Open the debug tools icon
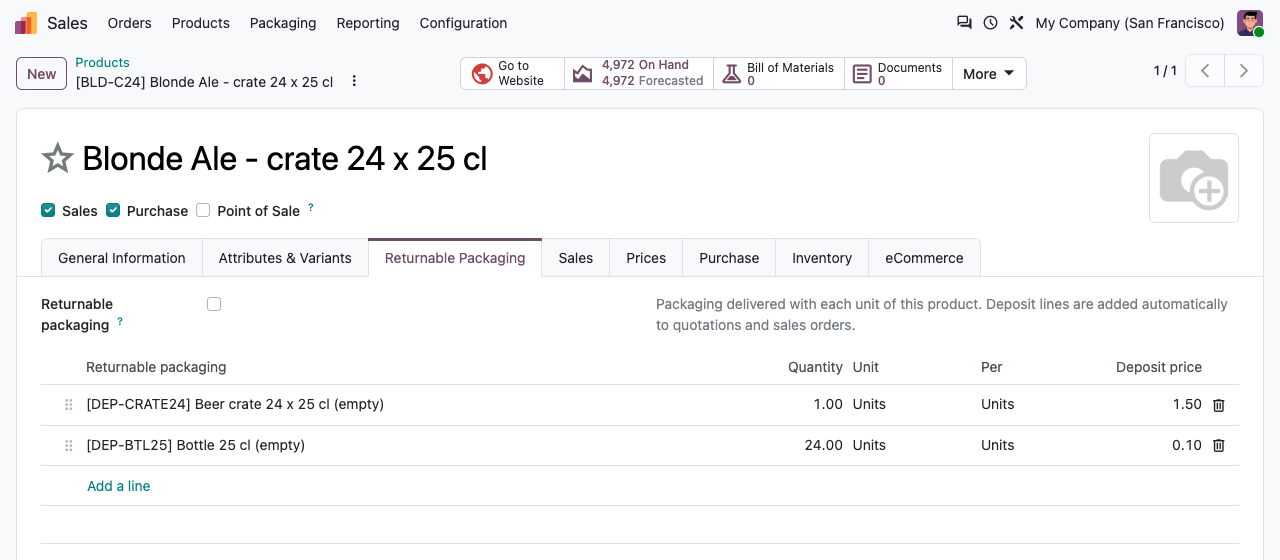This screenshot has width=1280, height=560. point(1016,23)
